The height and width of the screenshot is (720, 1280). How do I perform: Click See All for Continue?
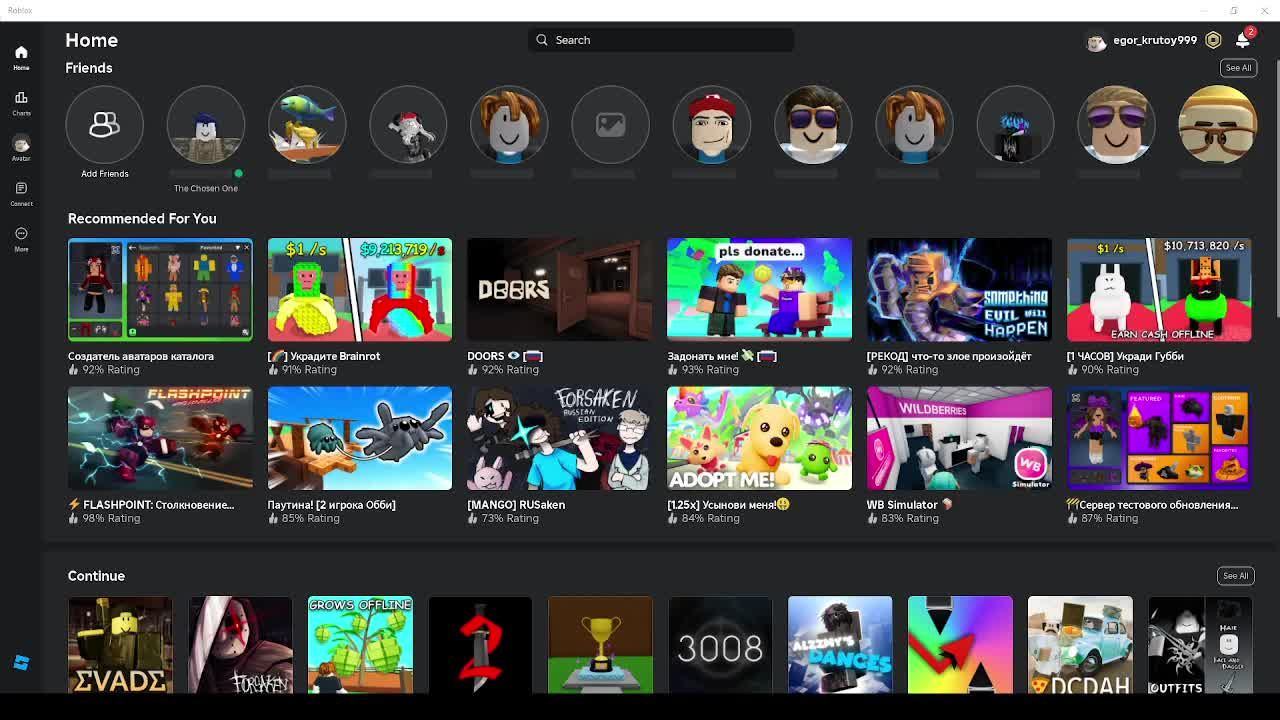click(1236, 576)
